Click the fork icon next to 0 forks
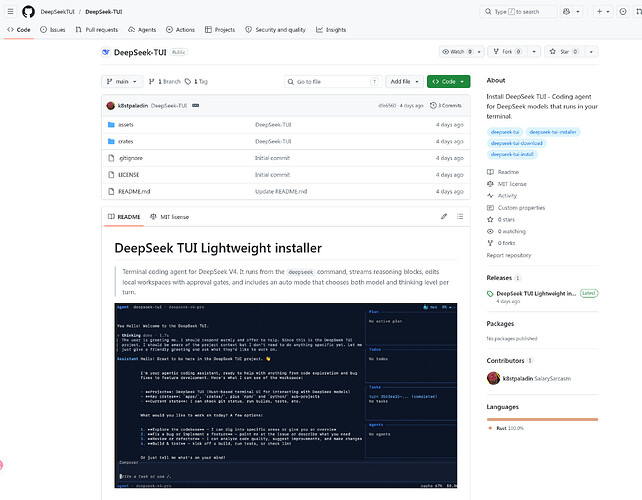The width and height of the screenshot is (642, 500). (x=490, y=243)
